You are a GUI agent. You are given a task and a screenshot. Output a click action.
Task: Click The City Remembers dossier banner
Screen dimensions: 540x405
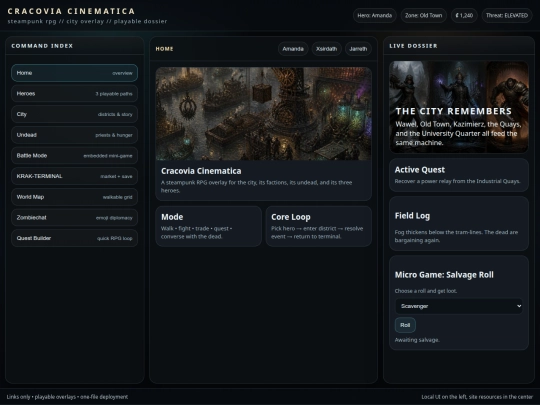coord(459,107)
